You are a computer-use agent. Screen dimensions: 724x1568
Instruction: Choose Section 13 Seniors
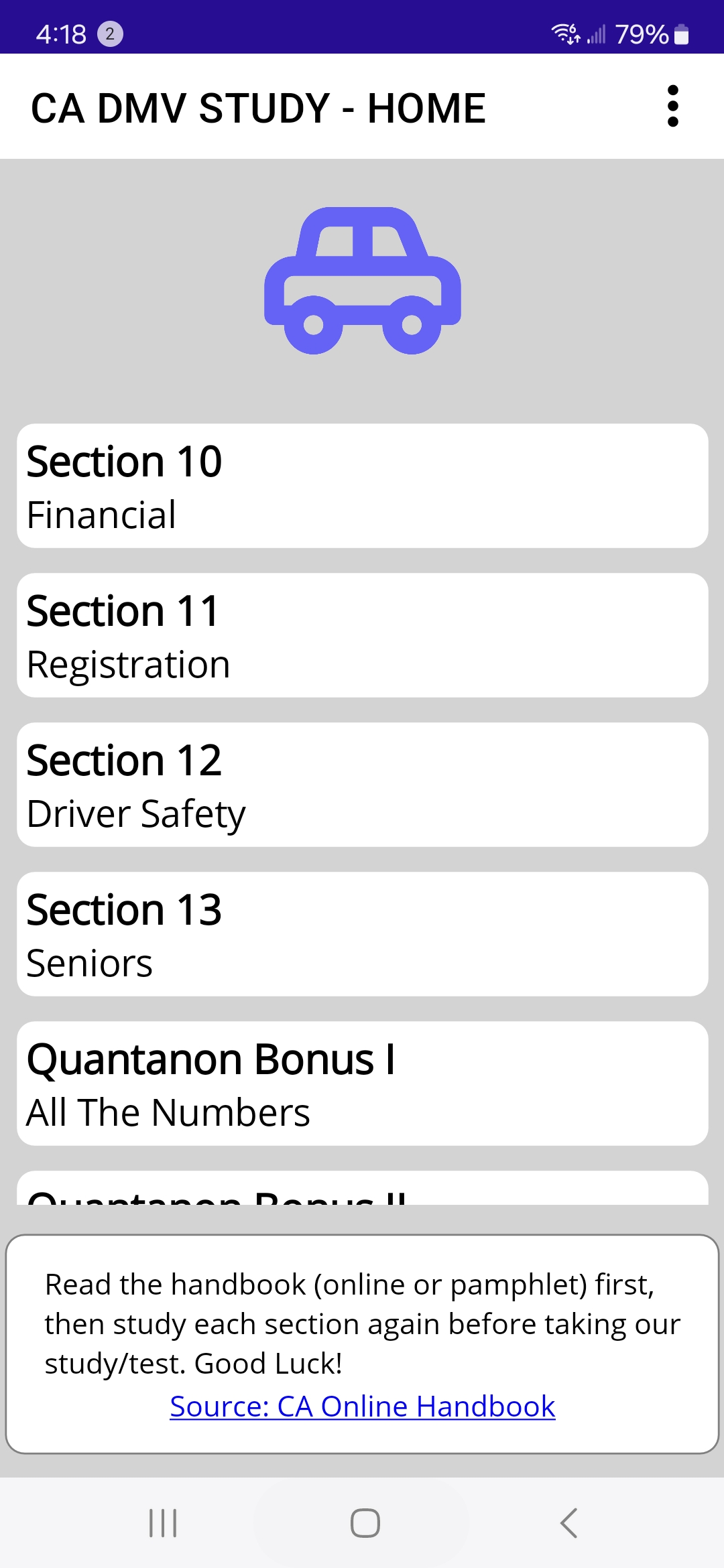click(x=363, y=934)
